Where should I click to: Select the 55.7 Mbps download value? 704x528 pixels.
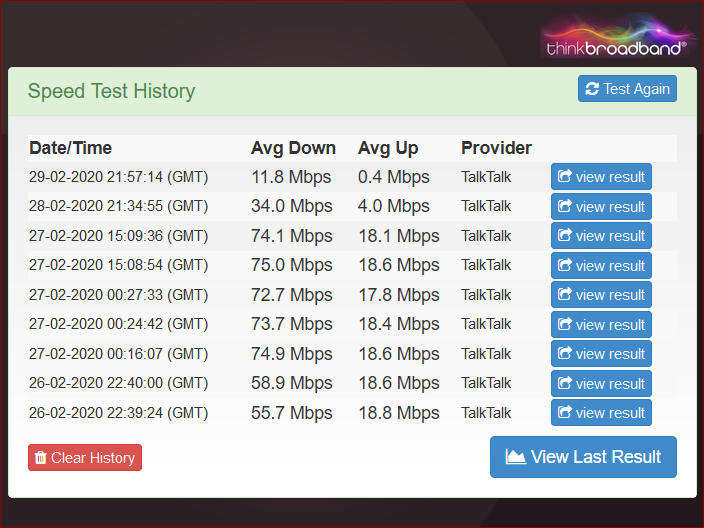[291, 413]
